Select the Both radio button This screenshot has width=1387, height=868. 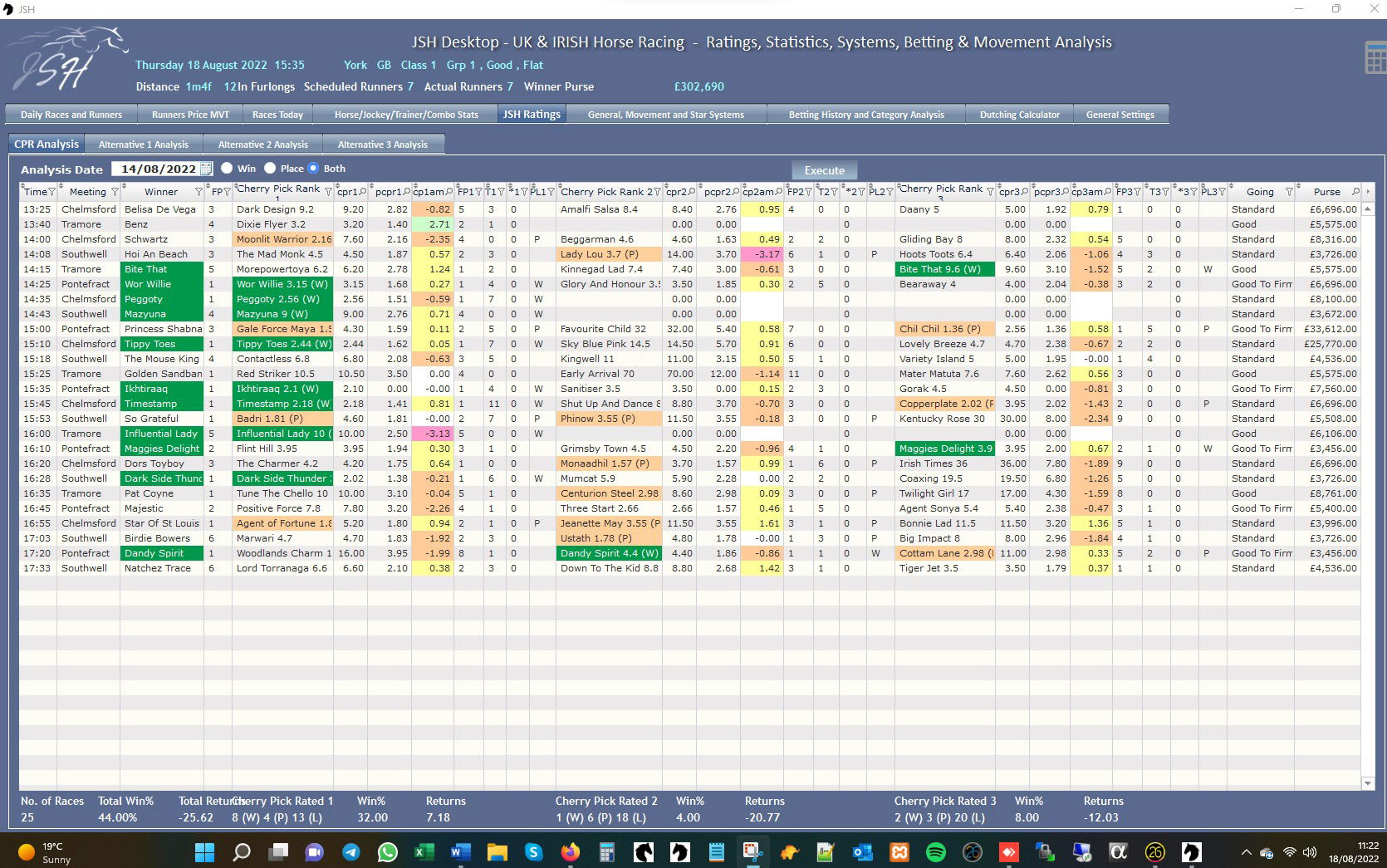coord(313,168)
